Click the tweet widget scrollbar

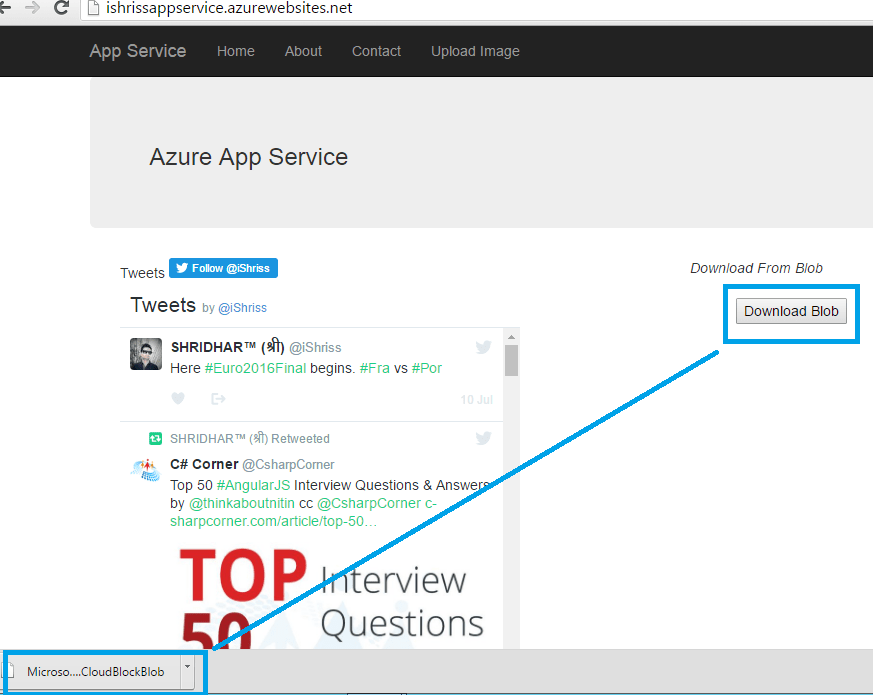click(x=511, y=360)
